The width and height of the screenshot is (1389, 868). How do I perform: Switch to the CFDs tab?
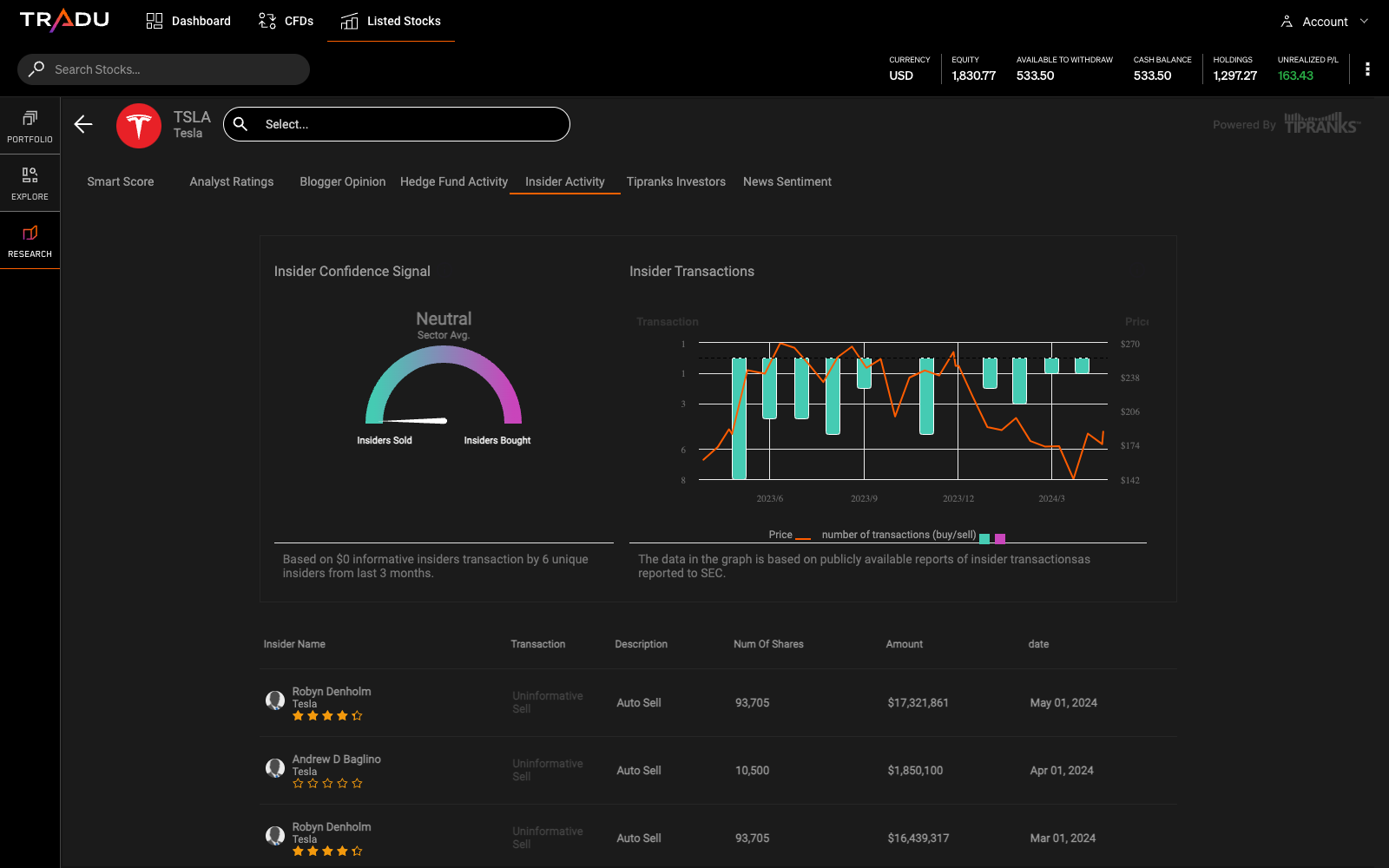coord(286,21)
